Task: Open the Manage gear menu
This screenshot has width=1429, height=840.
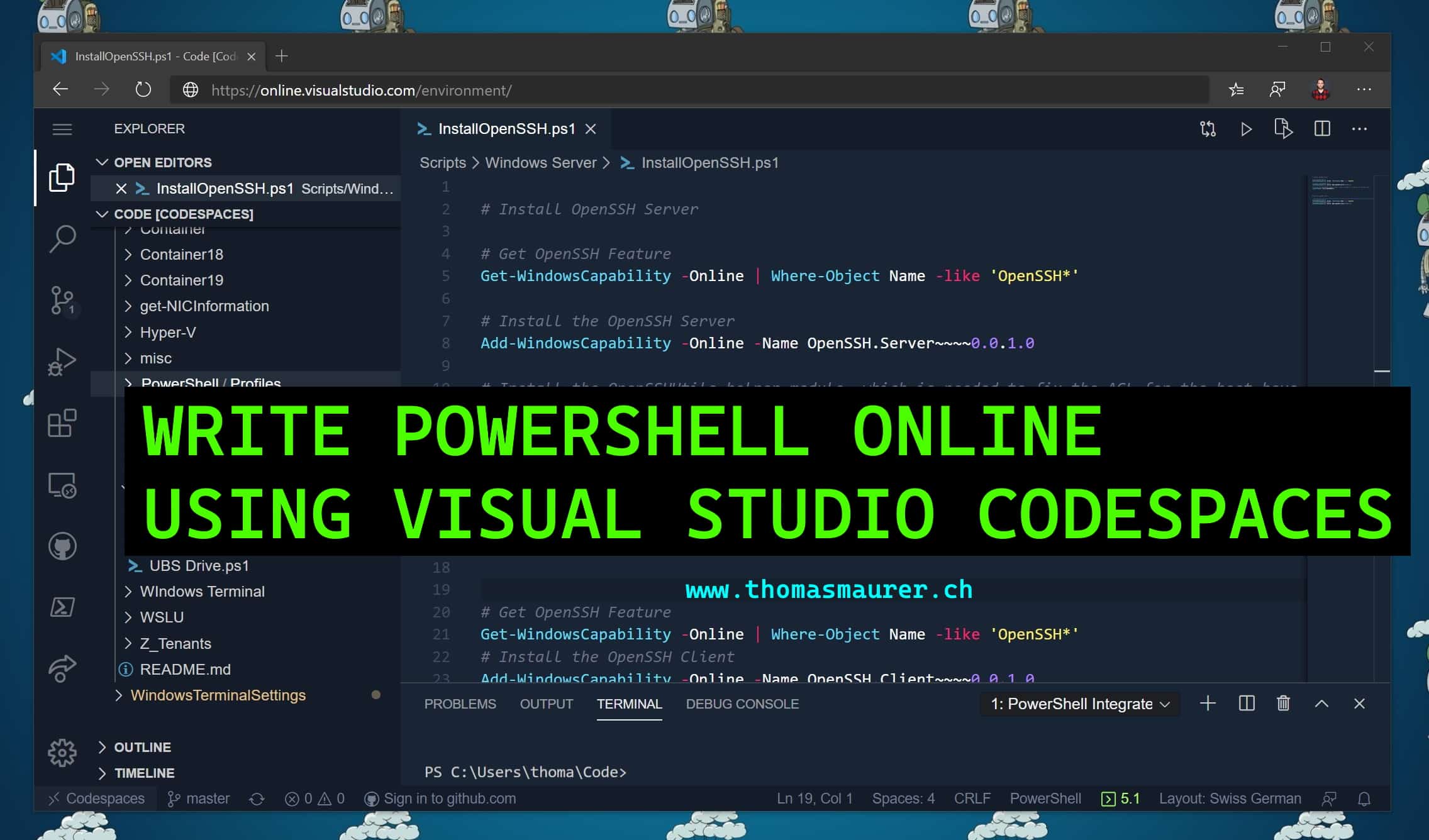Action: click(62, 753)
